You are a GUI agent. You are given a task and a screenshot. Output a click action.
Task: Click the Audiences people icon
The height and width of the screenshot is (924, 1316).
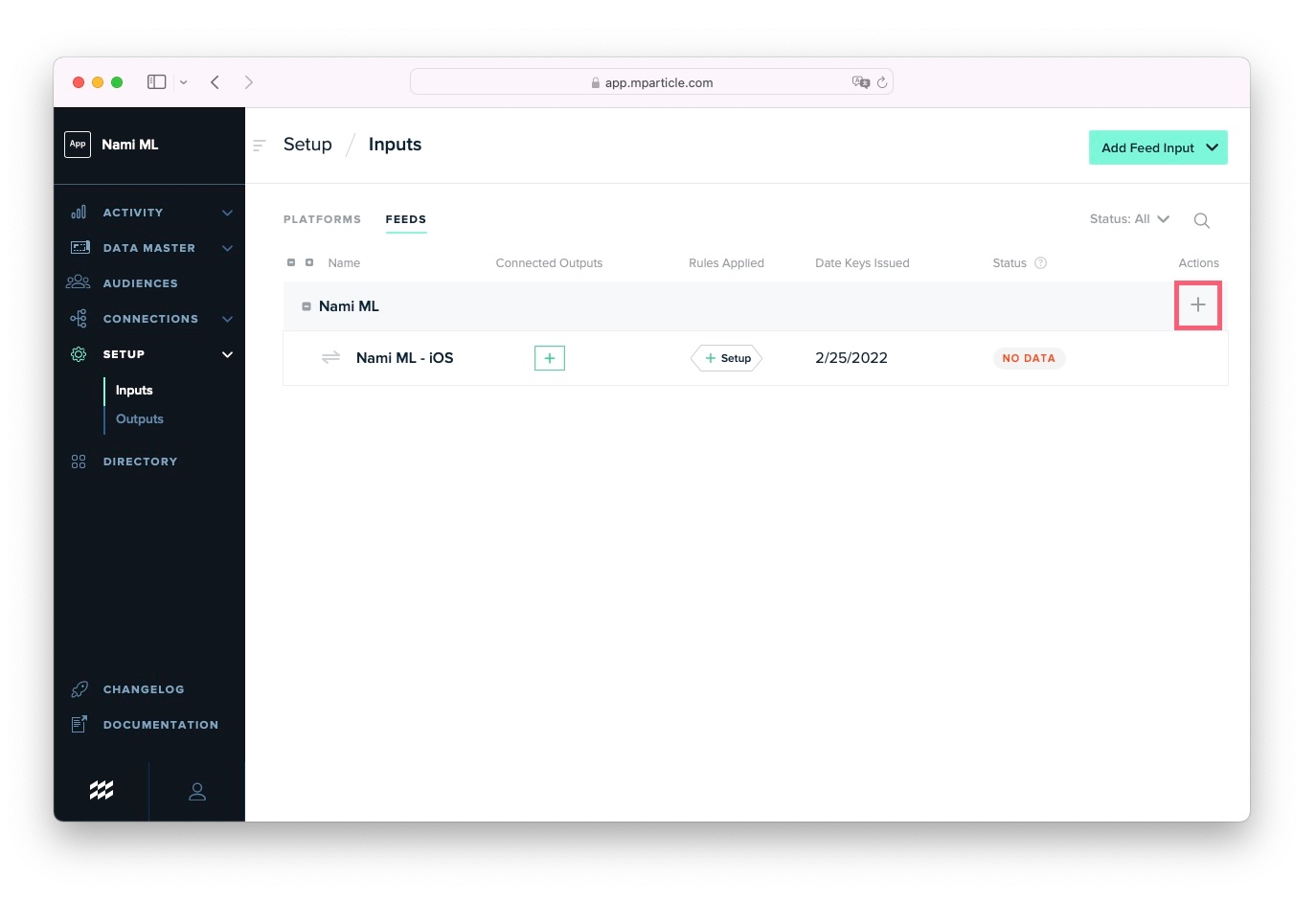click(79, 282)
